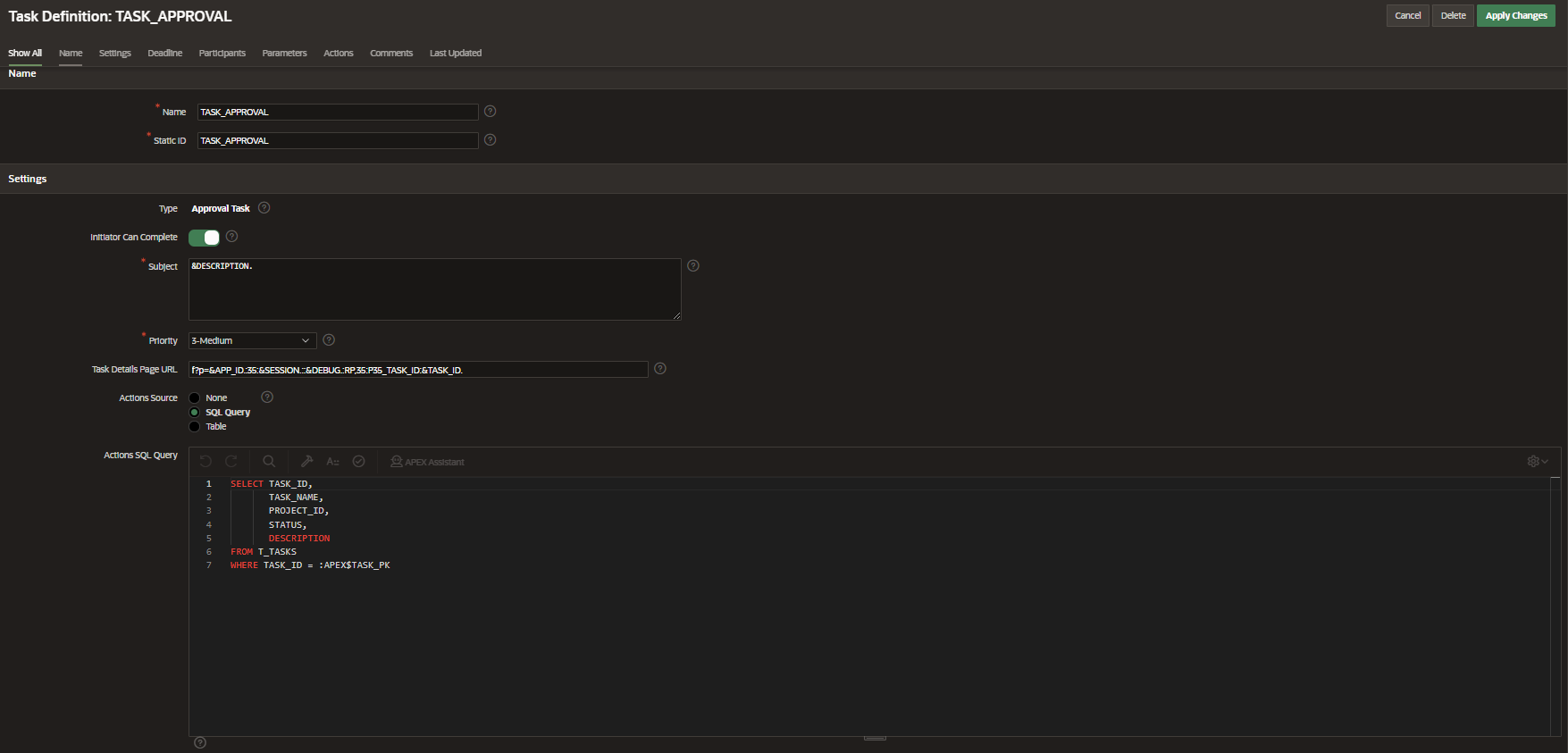Viewport: 1568px width, 753px height.
Task: Open the code editor settings gear menu
Action: click(x=1538, y=462)
